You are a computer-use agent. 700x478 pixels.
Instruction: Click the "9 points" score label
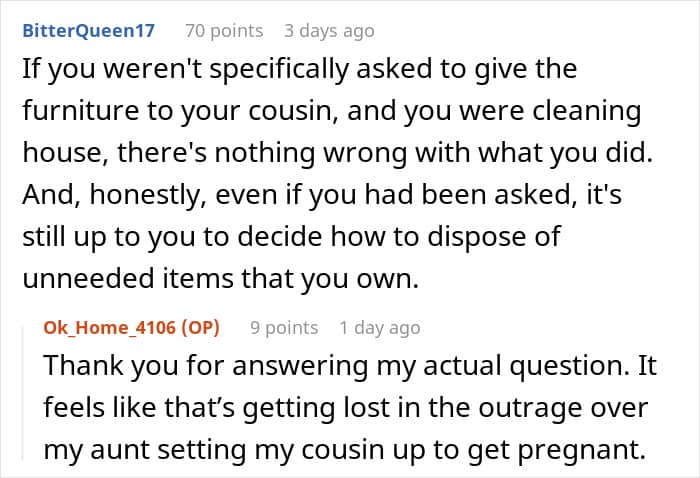click(284, 327)
